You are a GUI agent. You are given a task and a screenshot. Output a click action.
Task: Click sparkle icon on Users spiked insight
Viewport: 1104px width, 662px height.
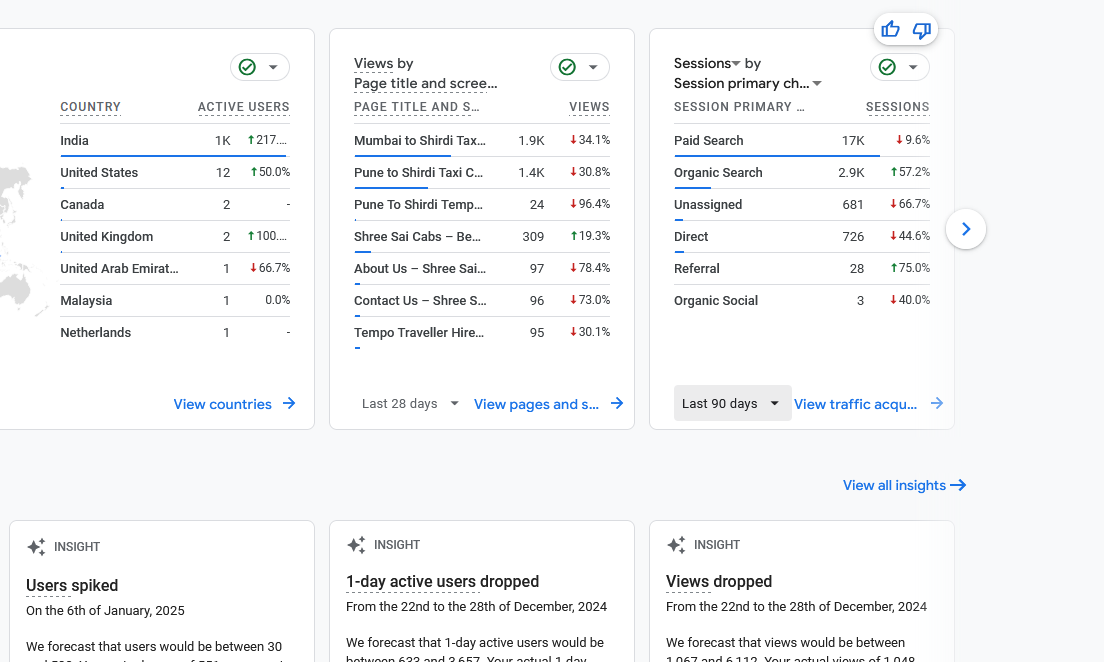36,547
